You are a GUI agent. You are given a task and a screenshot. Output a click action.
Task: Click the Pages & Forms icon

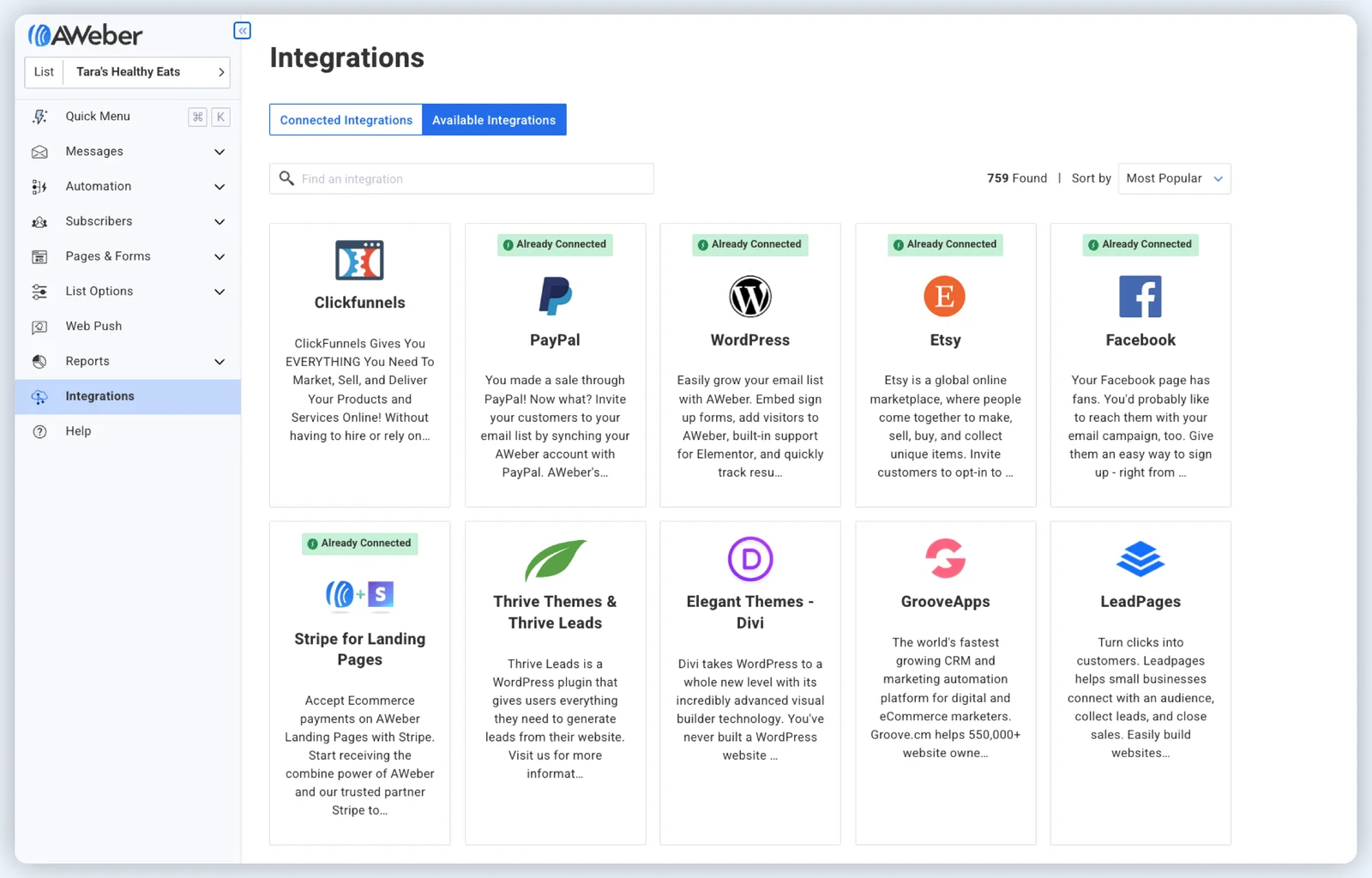coord(39,256)
